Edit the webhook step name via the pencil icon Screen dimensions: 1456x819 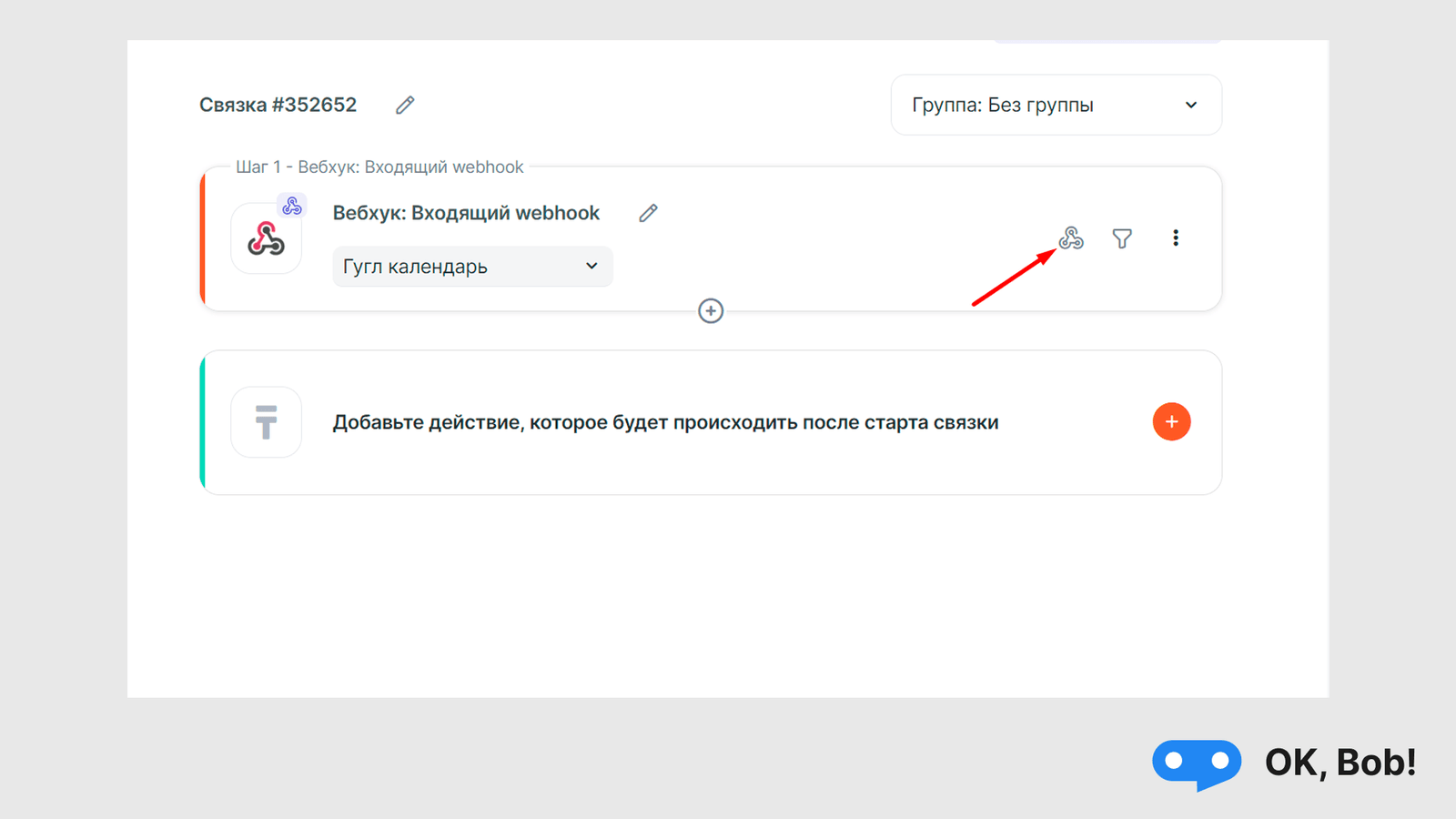pos(648,212)
